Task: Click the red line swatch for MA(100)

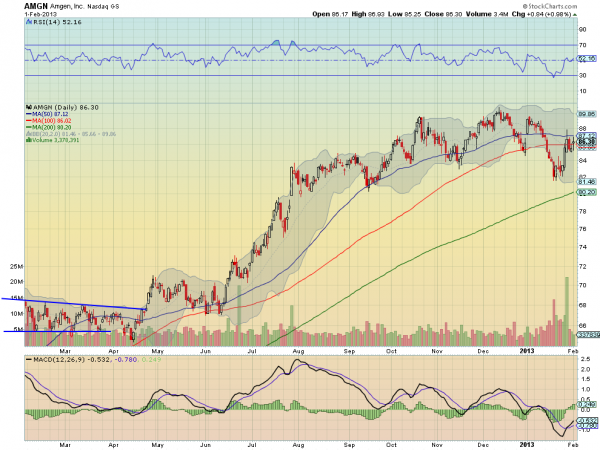Action: click(29, 121)
